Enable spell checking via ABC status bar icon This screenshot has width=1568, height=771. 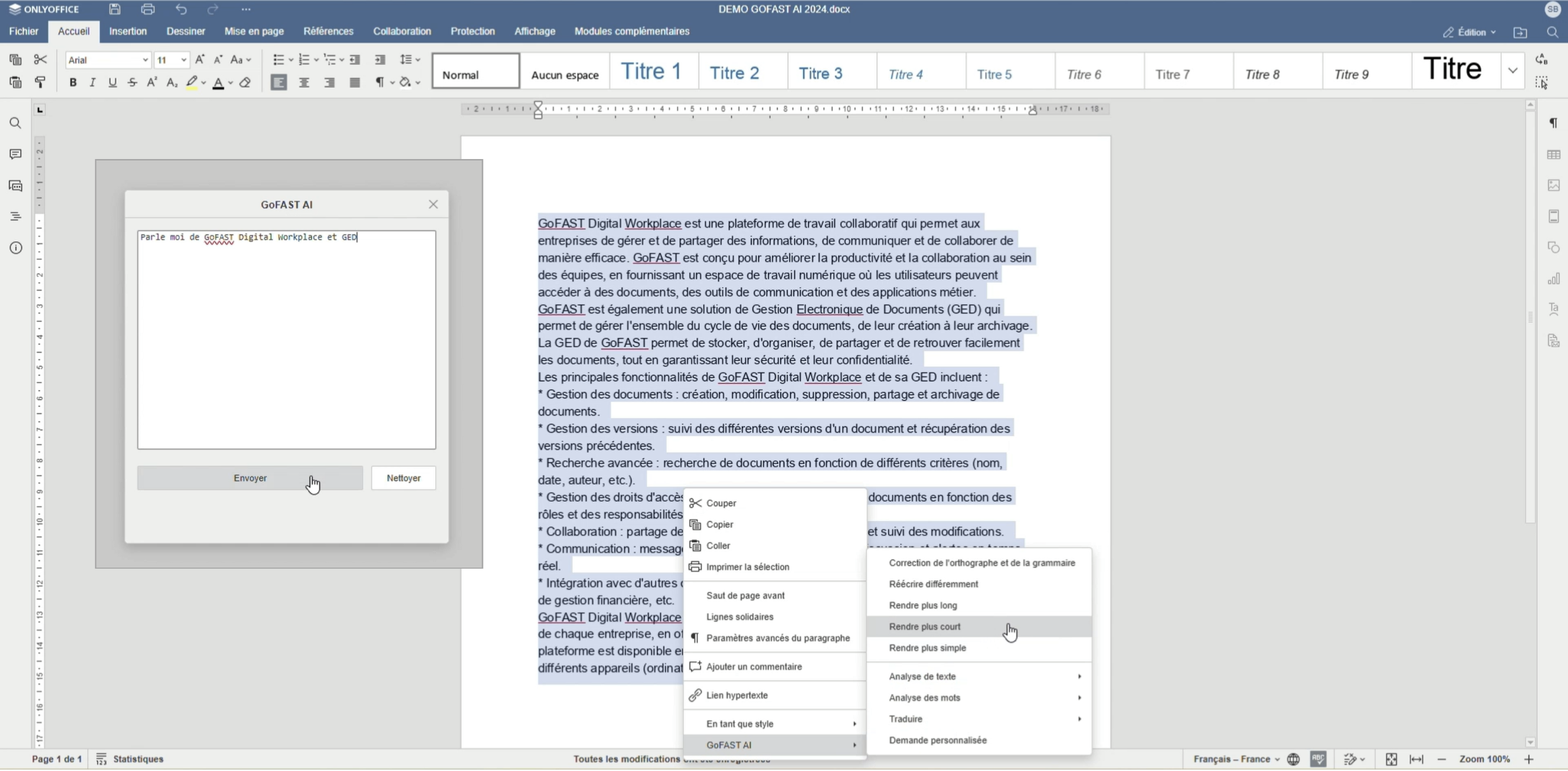click(x=1318, y=759)
